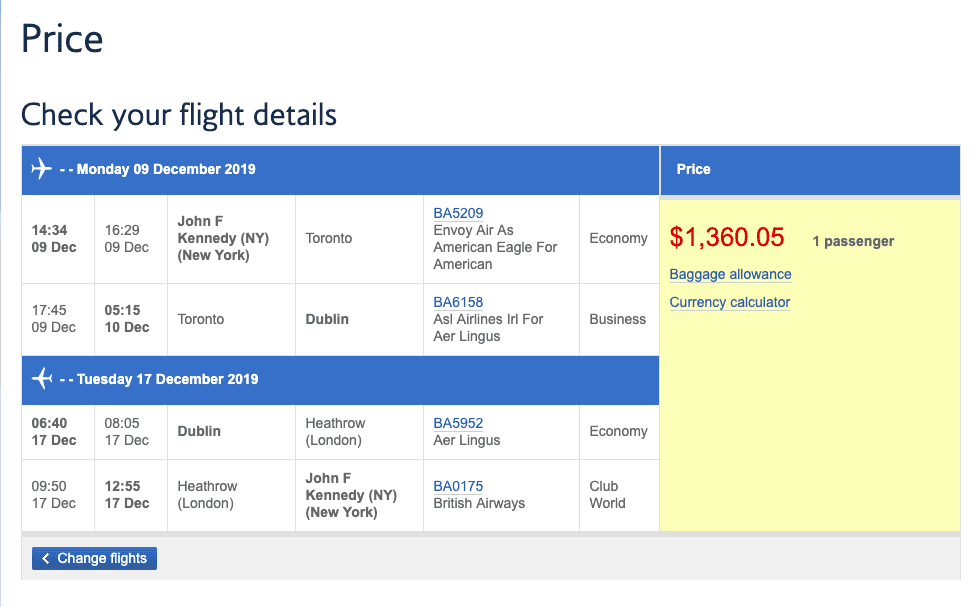The height and width of the screenshot is (607, 980).
Task: Open the Baggage allowance link
Action: (730, 274)
